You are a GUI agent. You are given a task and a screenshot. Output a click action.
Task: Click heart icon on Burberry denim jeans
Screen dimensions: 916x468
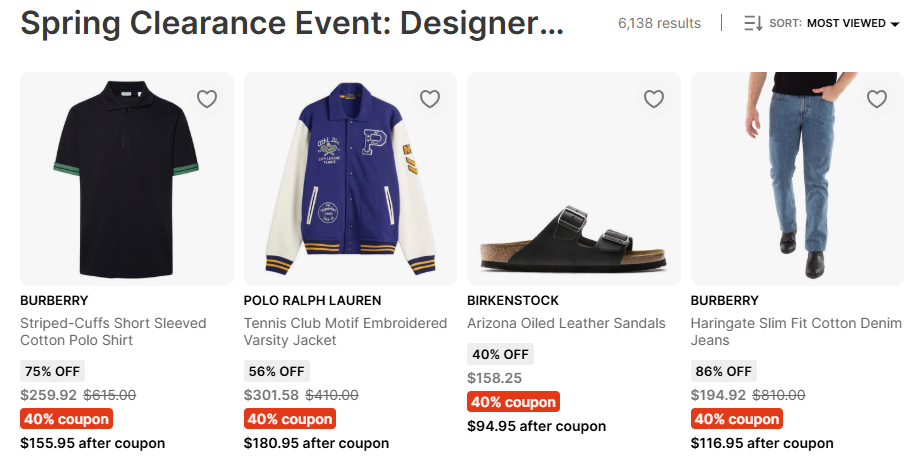[x=877, y=99]
